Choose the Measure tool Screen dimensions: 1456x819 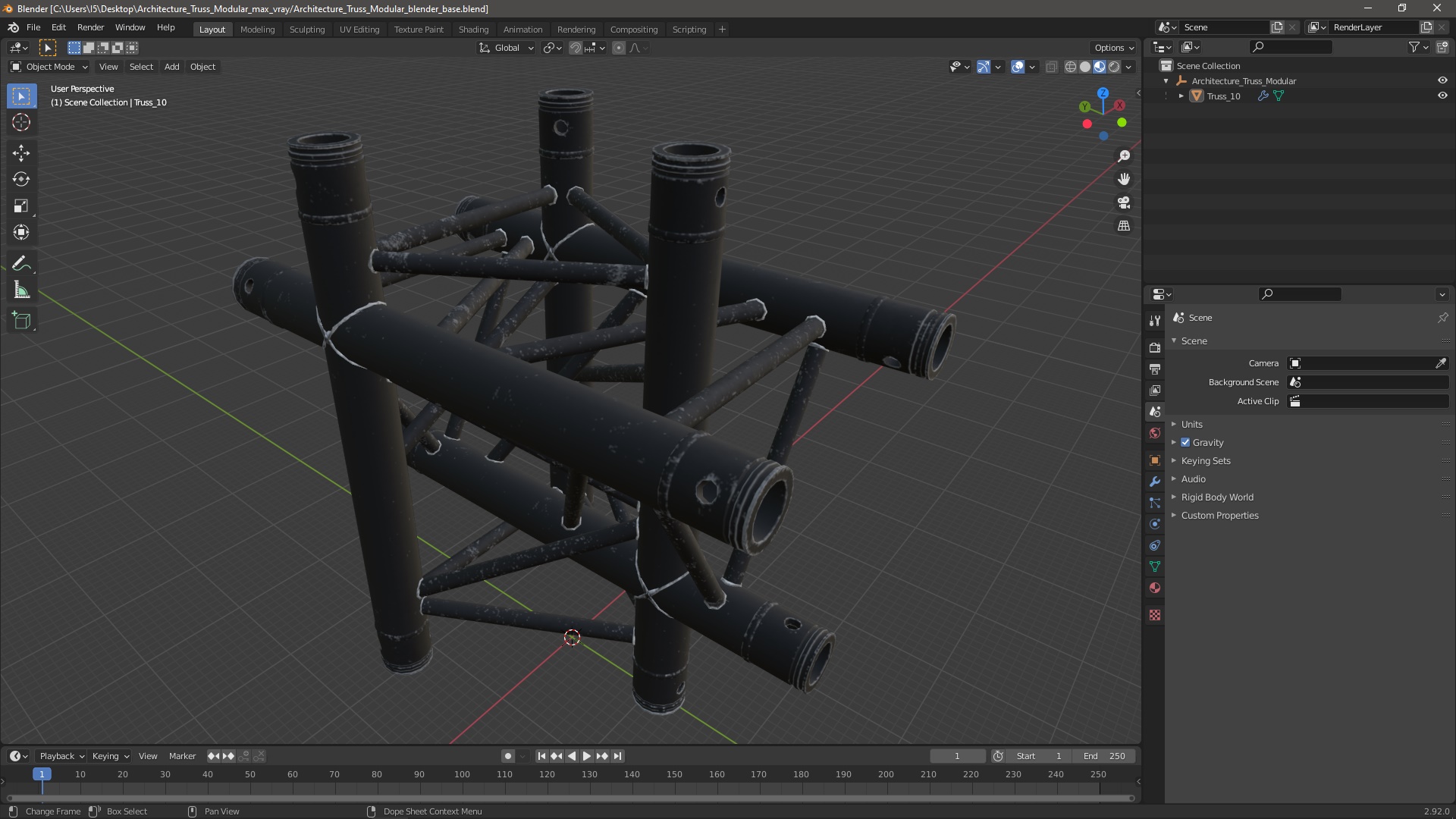21,290
